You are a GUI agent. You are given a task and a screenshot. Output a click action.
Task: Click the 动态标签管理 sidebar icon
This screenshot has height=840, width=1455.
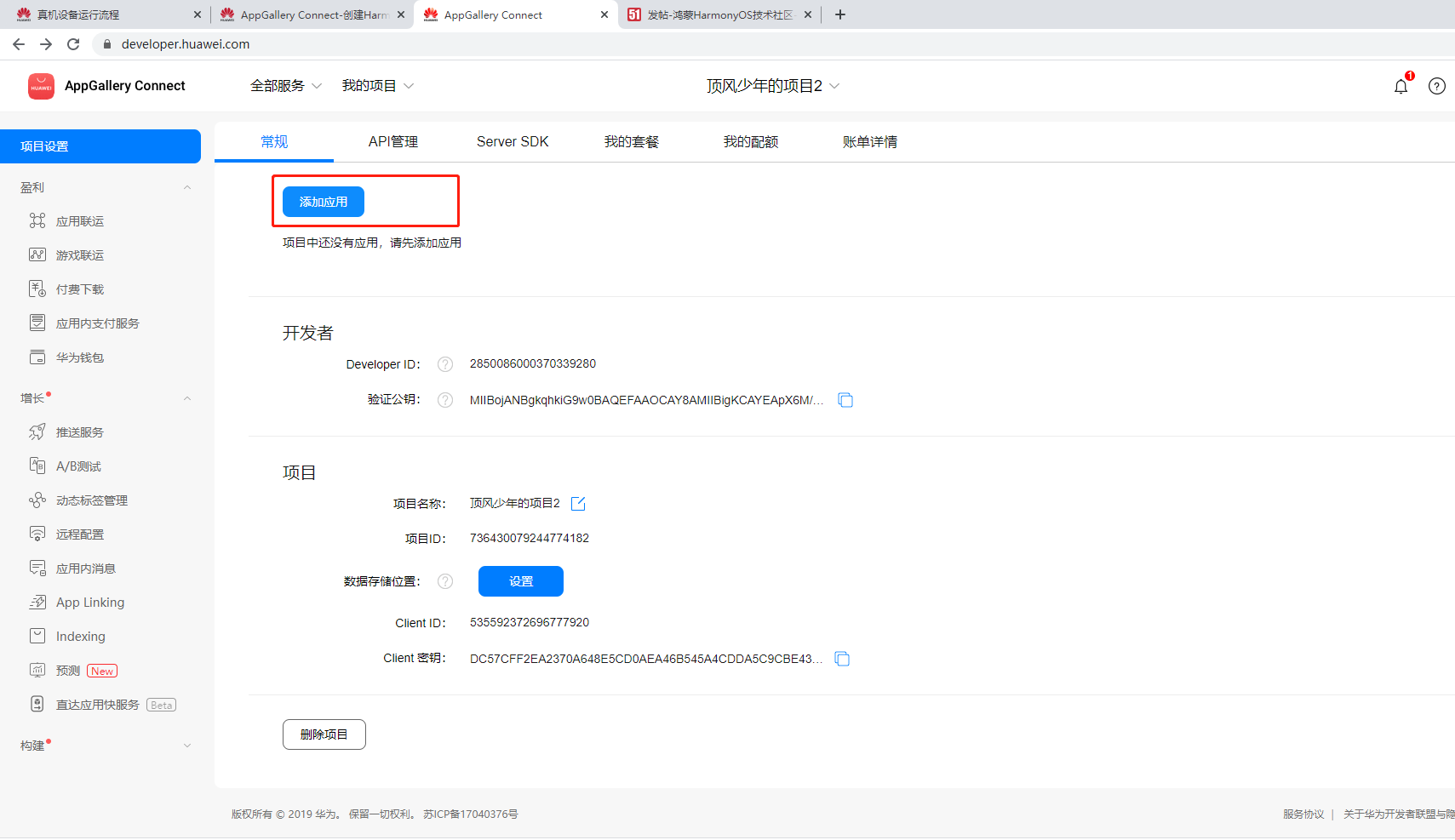click(37, 500)
